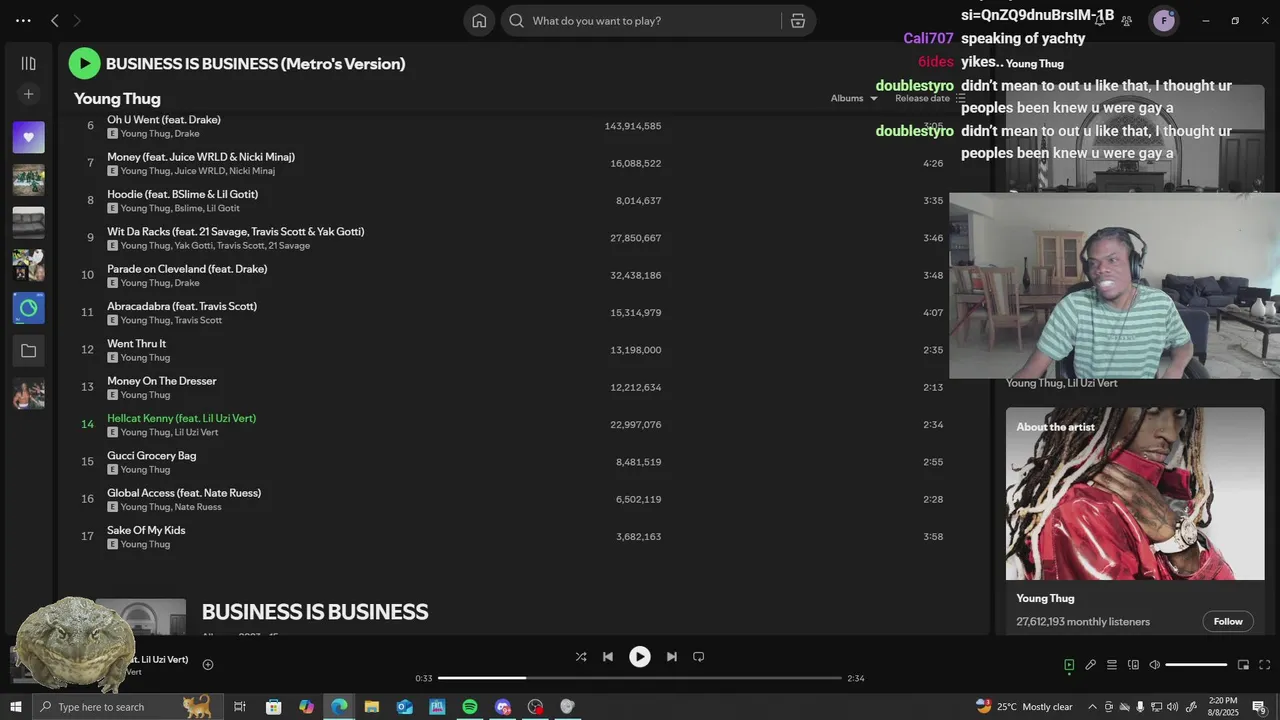The image size is (1280, 720).
Task: Open Microsoft Edge from taskbar
Action: point(339,707)
